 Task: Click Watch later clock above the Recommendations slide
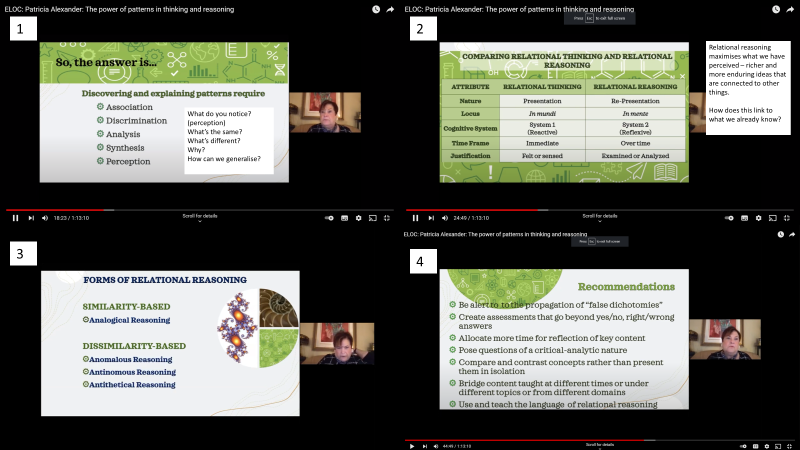click(781, 235)
